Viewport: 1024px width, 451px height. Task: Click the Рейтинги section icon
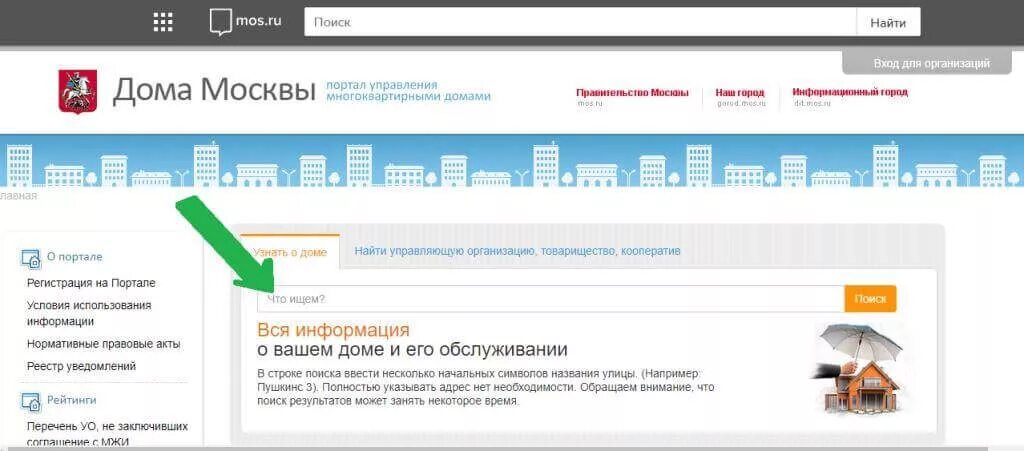pos(31,401)
